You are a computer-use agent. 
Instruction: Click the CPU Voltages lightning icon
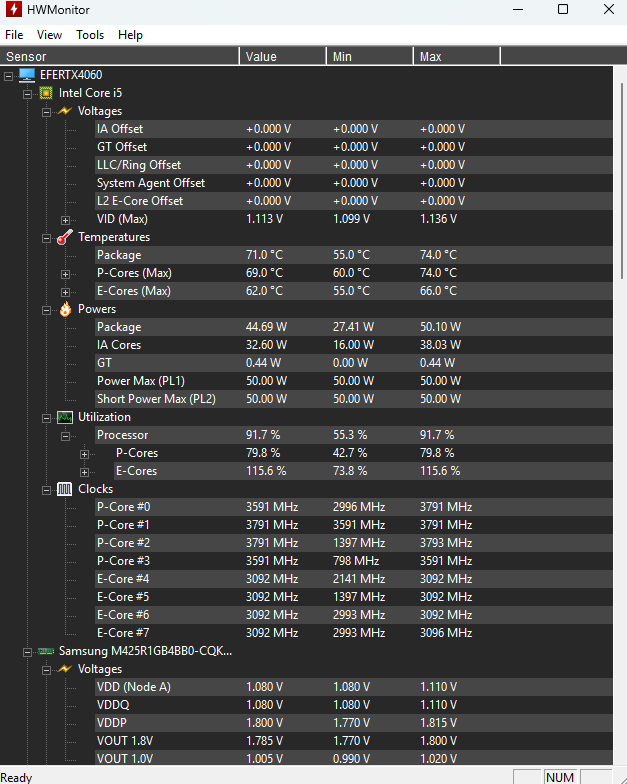click(65, 110)
